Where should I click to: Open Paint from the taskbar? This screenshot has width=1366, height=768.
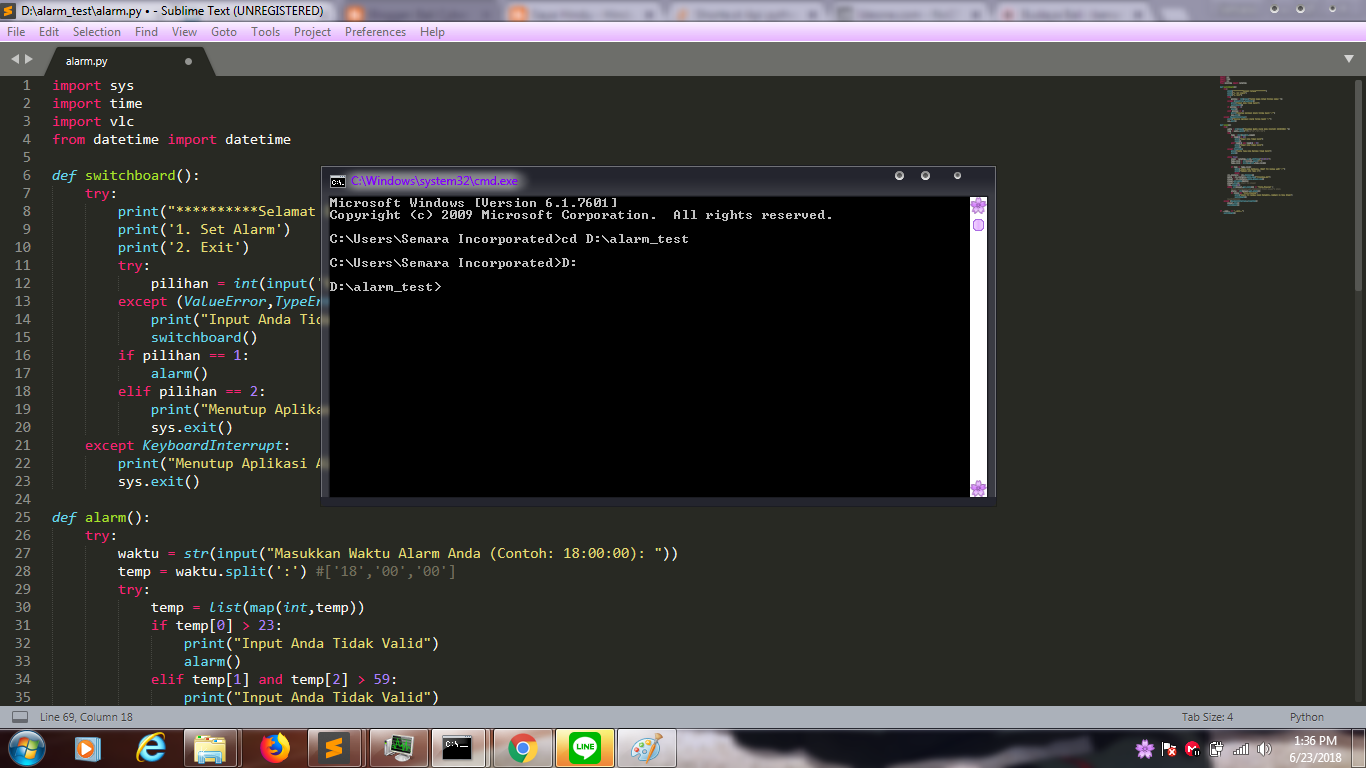pyautogui.click(x=646, y=747)
